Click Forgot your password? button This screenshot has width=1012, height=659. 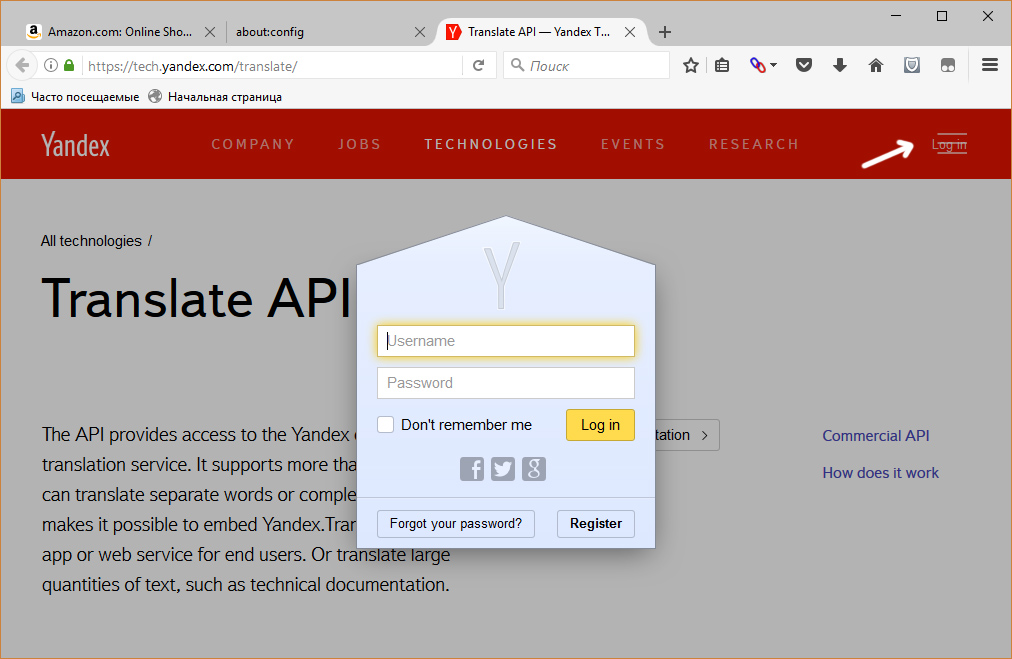456,523
